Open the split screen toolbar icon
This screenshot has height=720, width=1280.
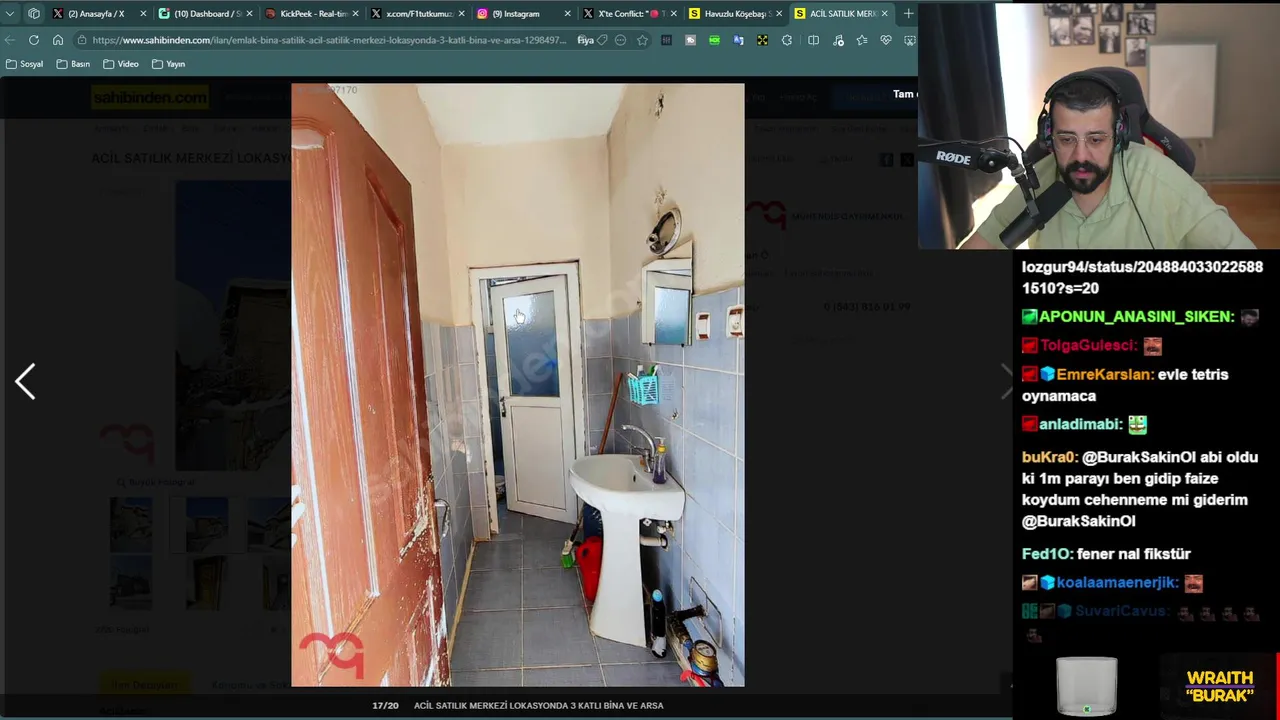[x=813, y=40]
